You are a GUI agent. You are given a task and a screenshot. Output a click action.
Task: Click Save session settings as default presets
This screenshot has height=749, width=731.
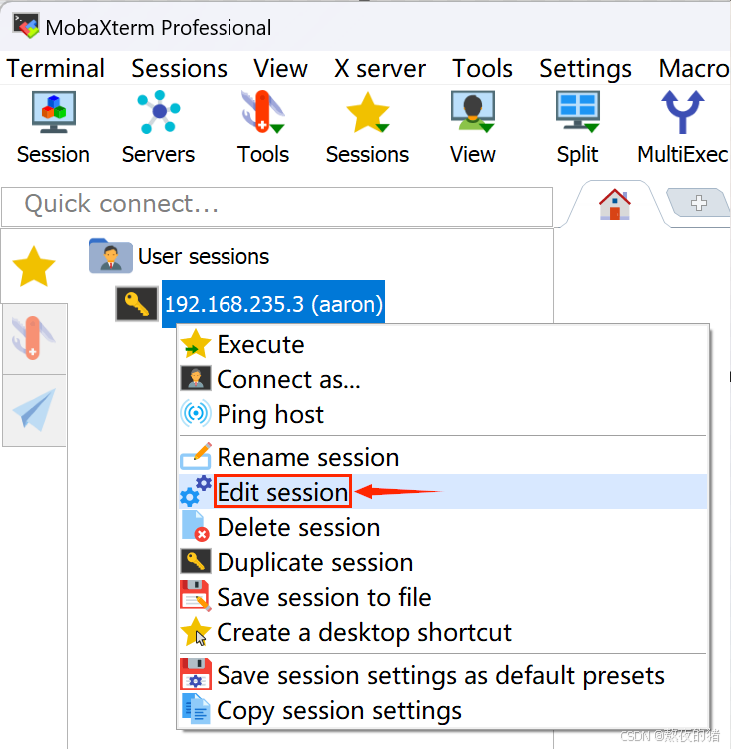point(443,675)
